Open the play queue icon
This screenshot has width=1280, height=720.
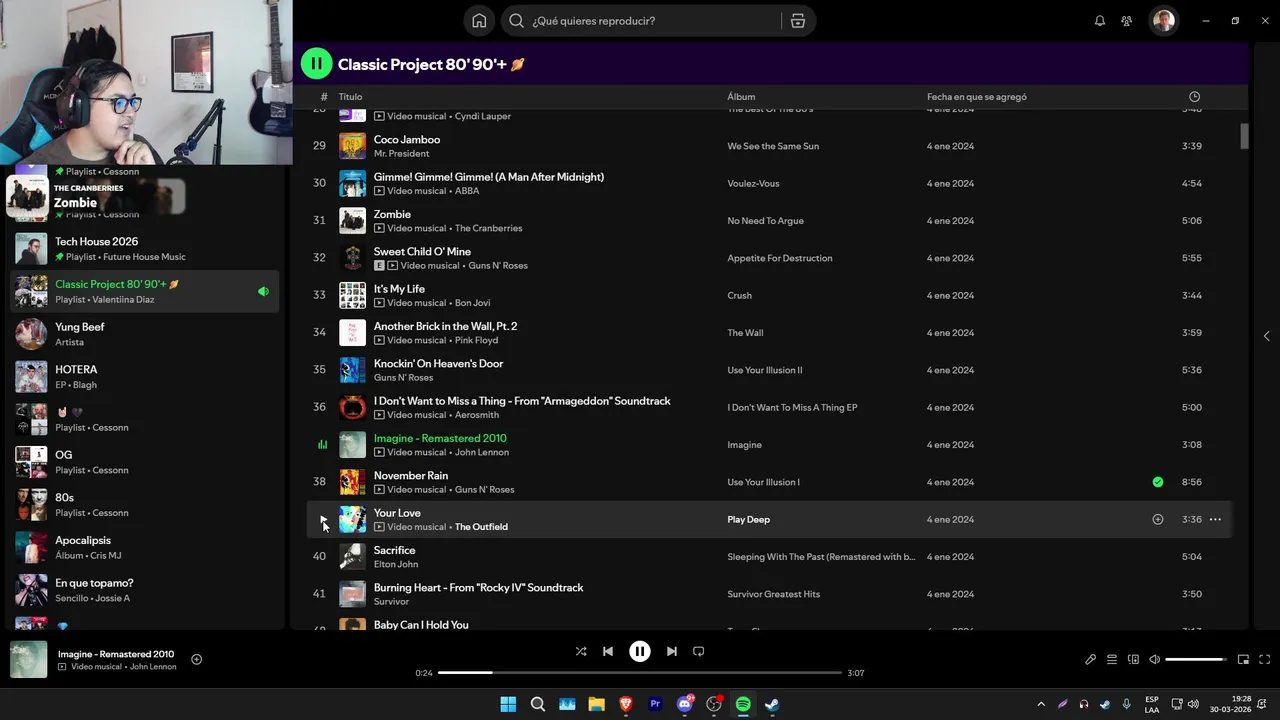click(1112, 660)
